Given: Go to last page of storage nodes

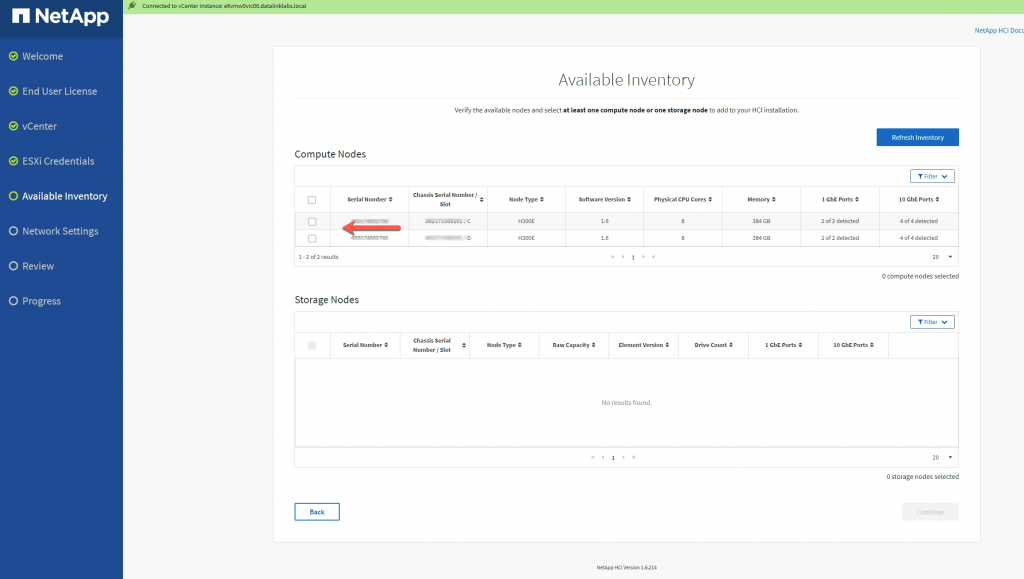Looking at the screenshot, I should coord(633,457).
